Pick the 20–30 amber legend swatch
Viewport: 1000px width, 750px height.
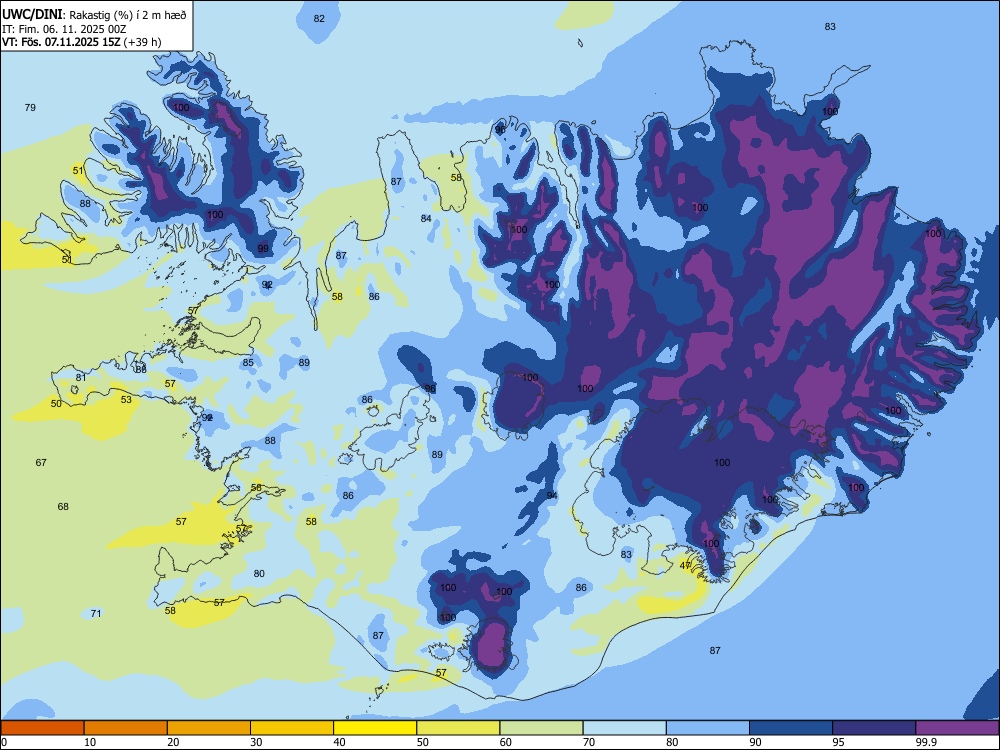(209, 728)
